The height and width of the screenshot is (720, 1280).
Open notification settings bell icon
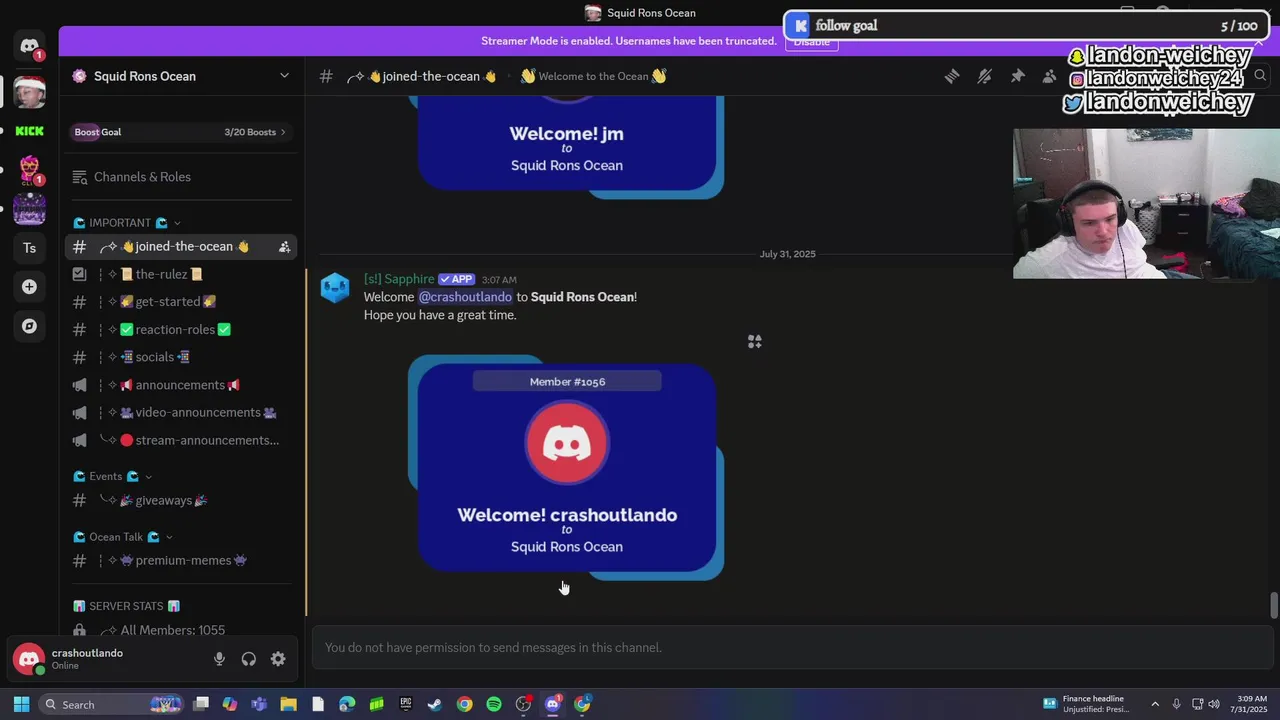point(984,76)
